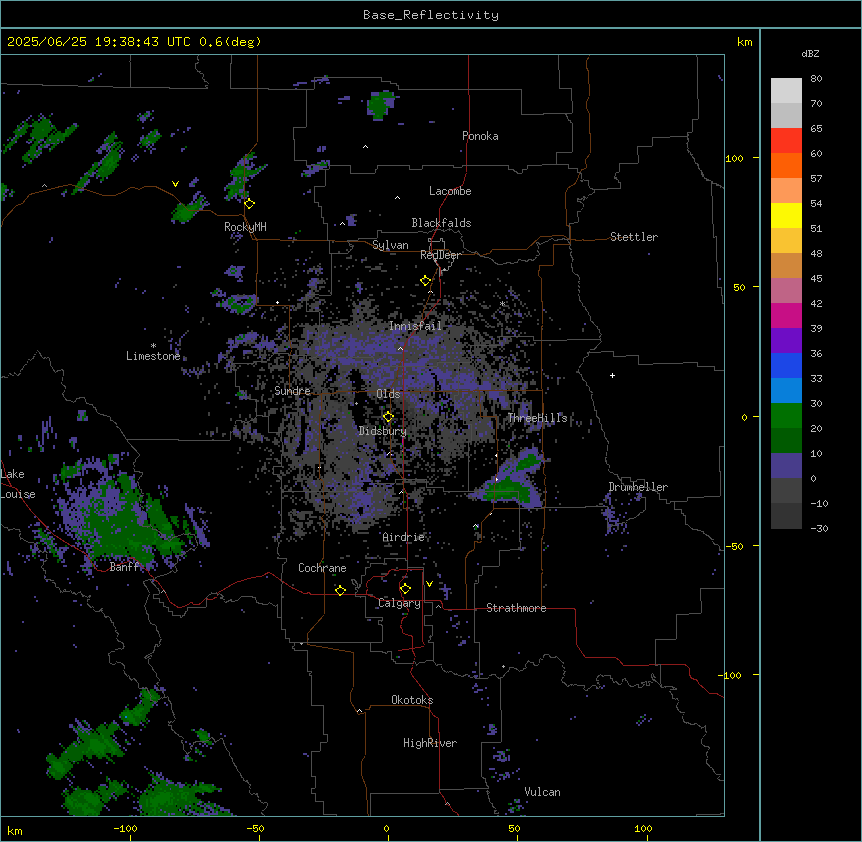Pick the magenta swatch in the dBZ legend
The width and height of the screenshot is (862, 842).
pos(786,315)
